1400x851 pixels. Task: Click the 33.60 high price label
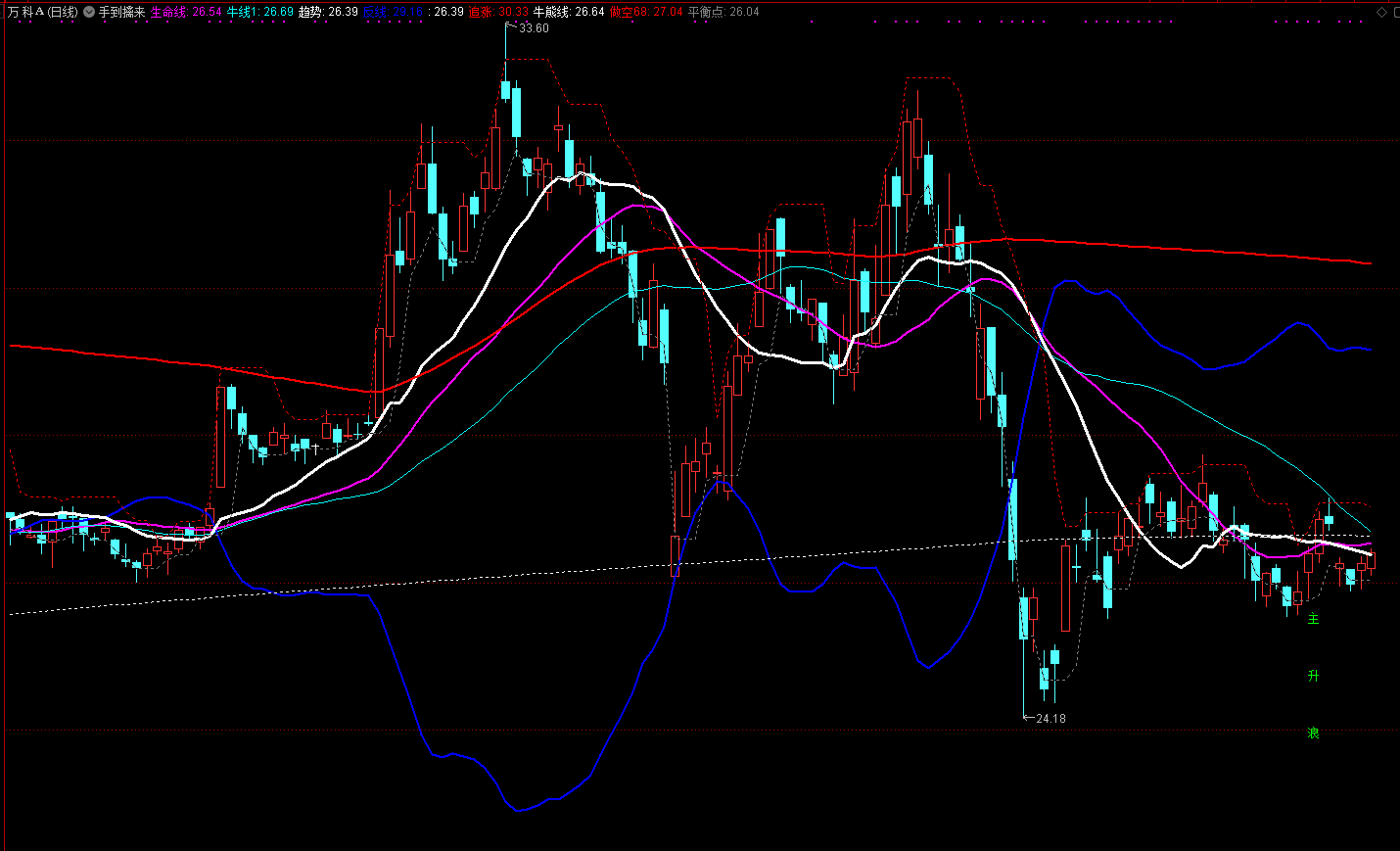(x=534, y=28)
